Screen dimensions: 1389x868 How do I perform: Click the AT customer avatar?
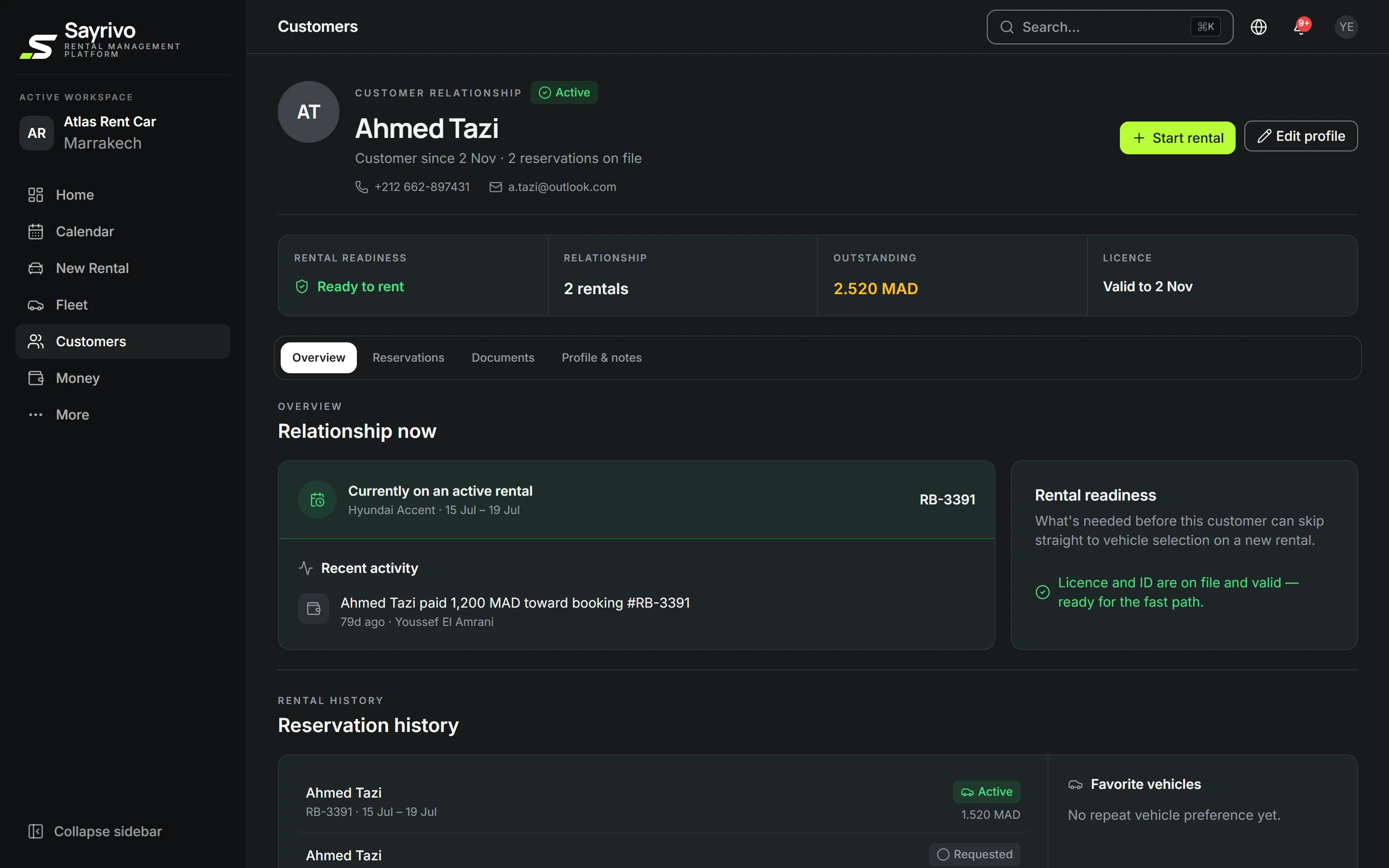pyautogui.click(x=309, y=112)
